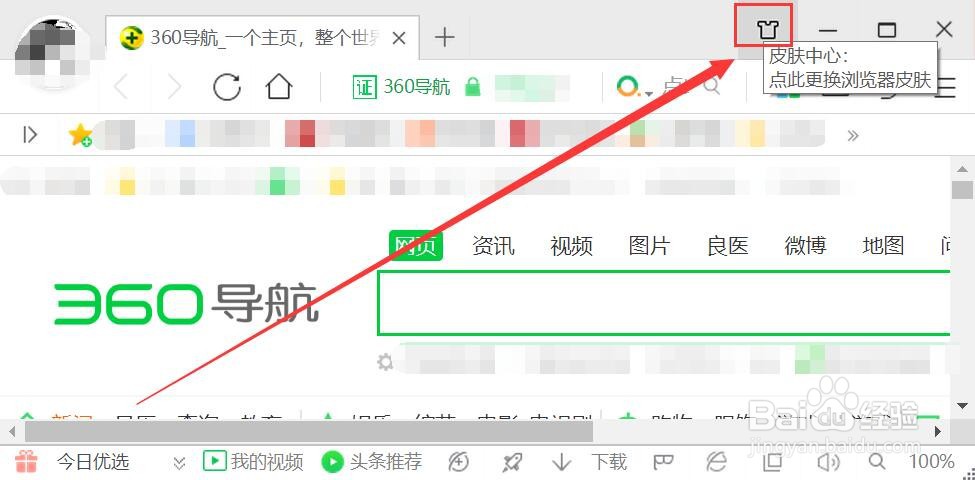
Task: Click the download arrow icon
Action: pyautogui.click(x=561, y=462)
